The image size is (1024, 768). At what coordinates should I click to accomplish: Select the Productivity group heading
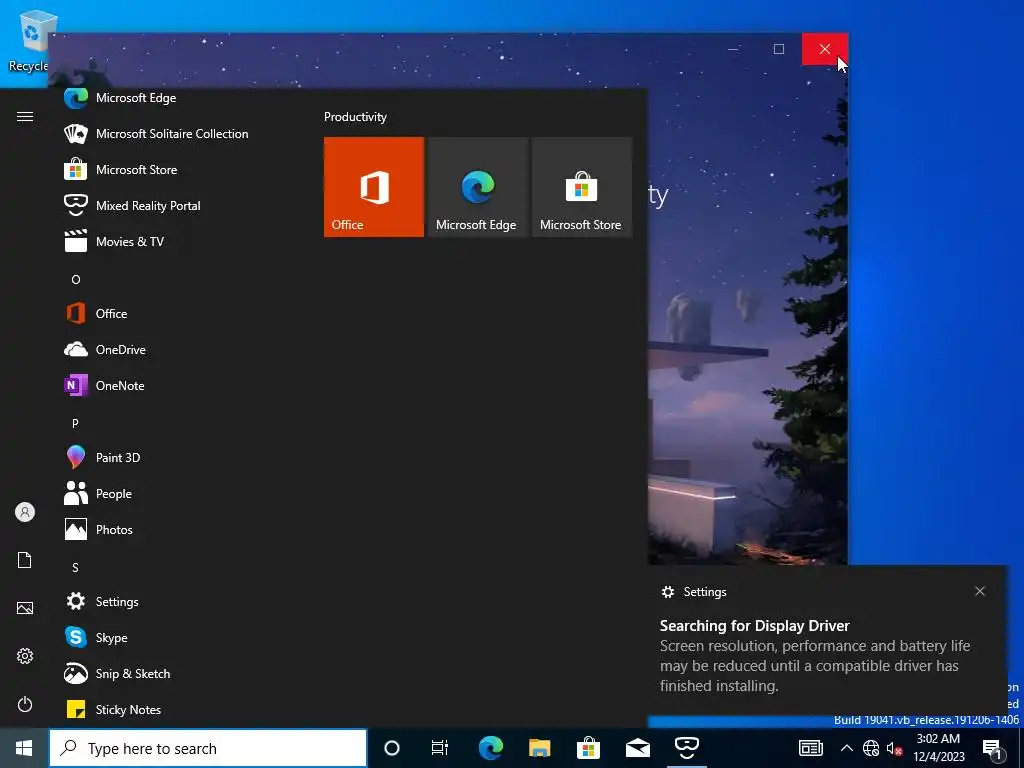tap(355, 117)
